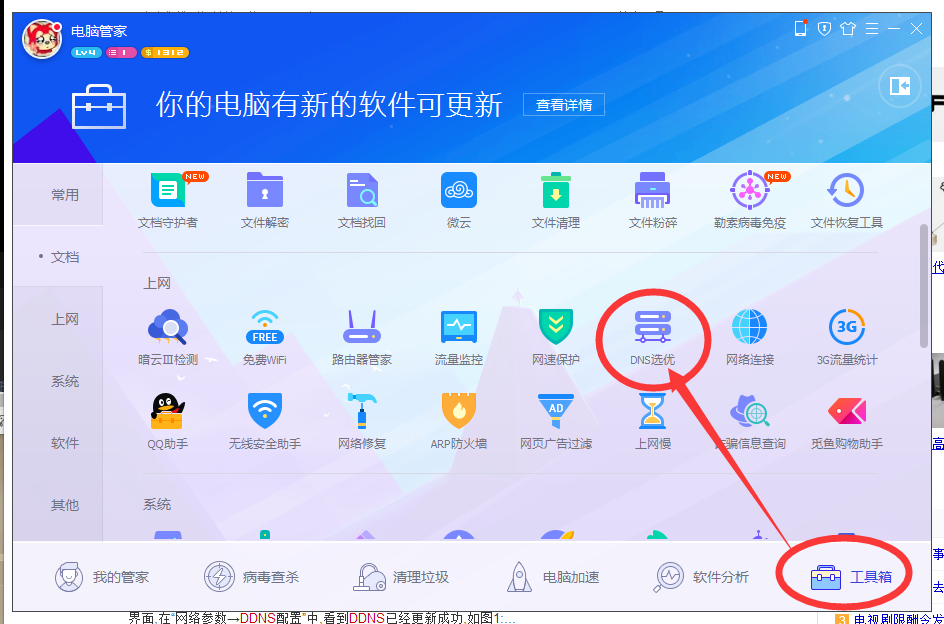Launch the 免费WiFi tool
Viewport: 944px width, 624px height.
pos(265,337)
